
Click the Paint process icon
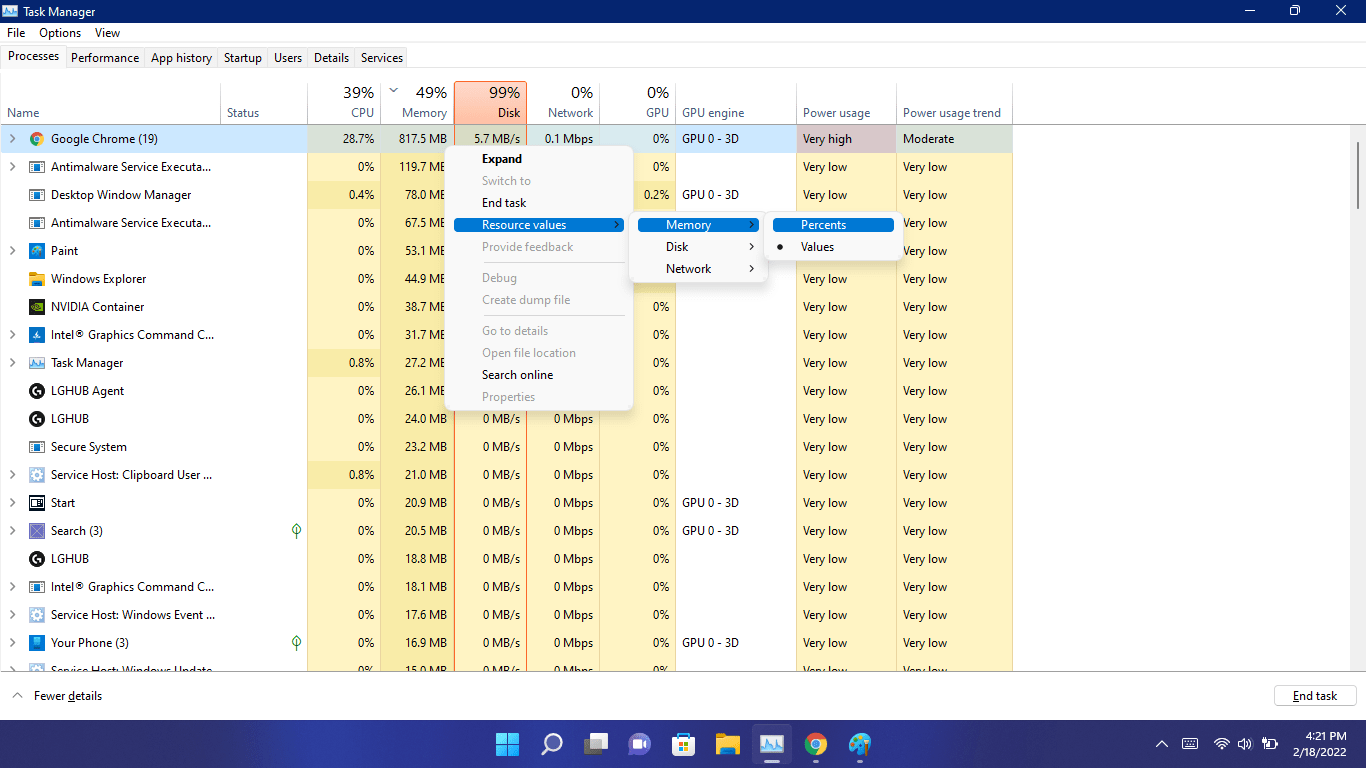coord(37,251)
